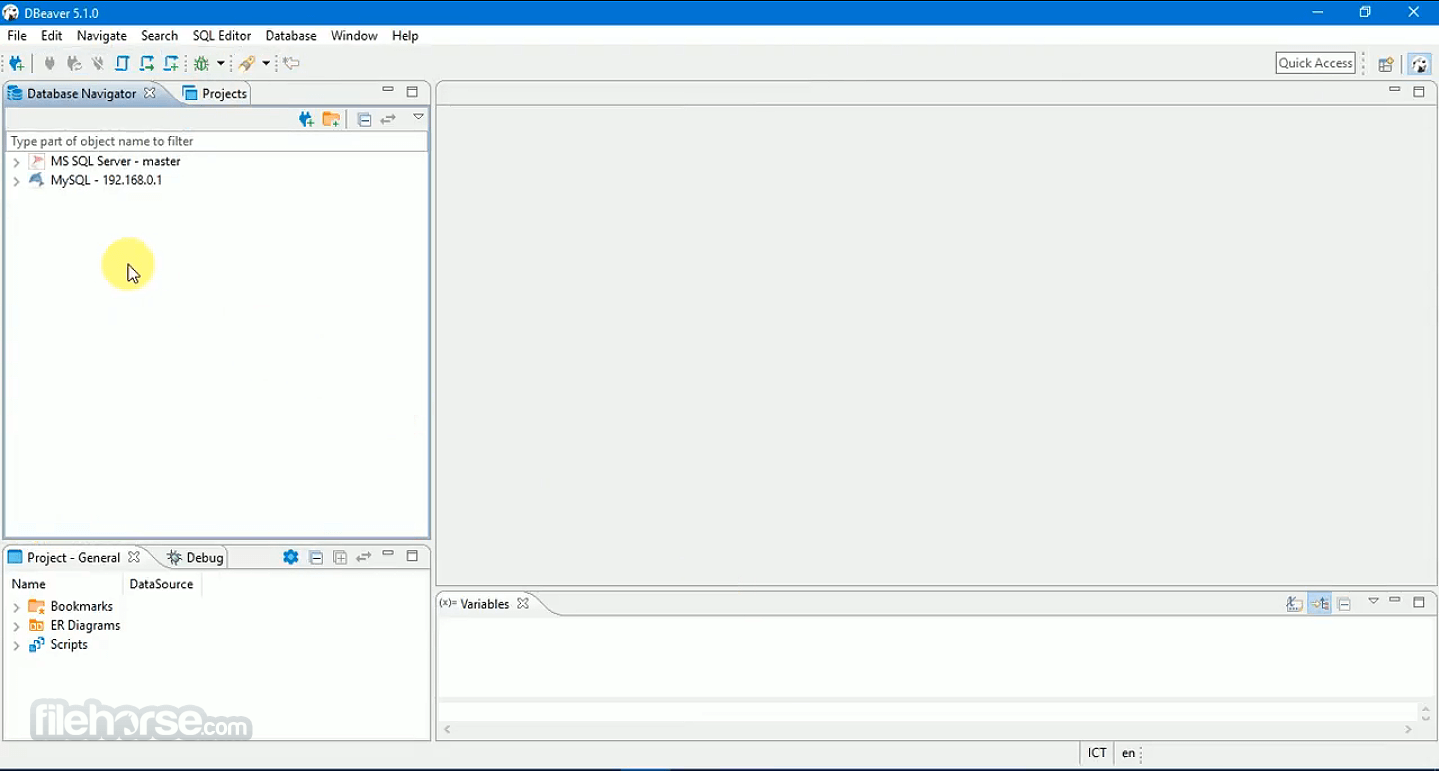Focus the object name filter field
Screen dimensions: 1439x771
217,141
